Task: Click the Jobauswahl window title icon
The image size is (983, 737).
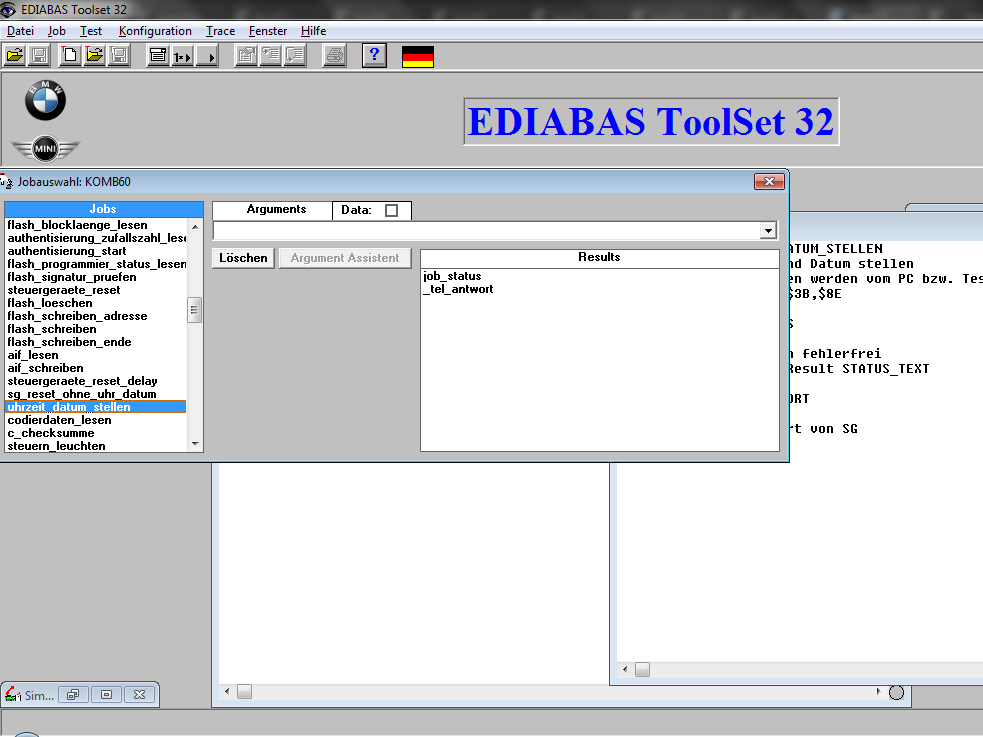Action: [6, 182]
